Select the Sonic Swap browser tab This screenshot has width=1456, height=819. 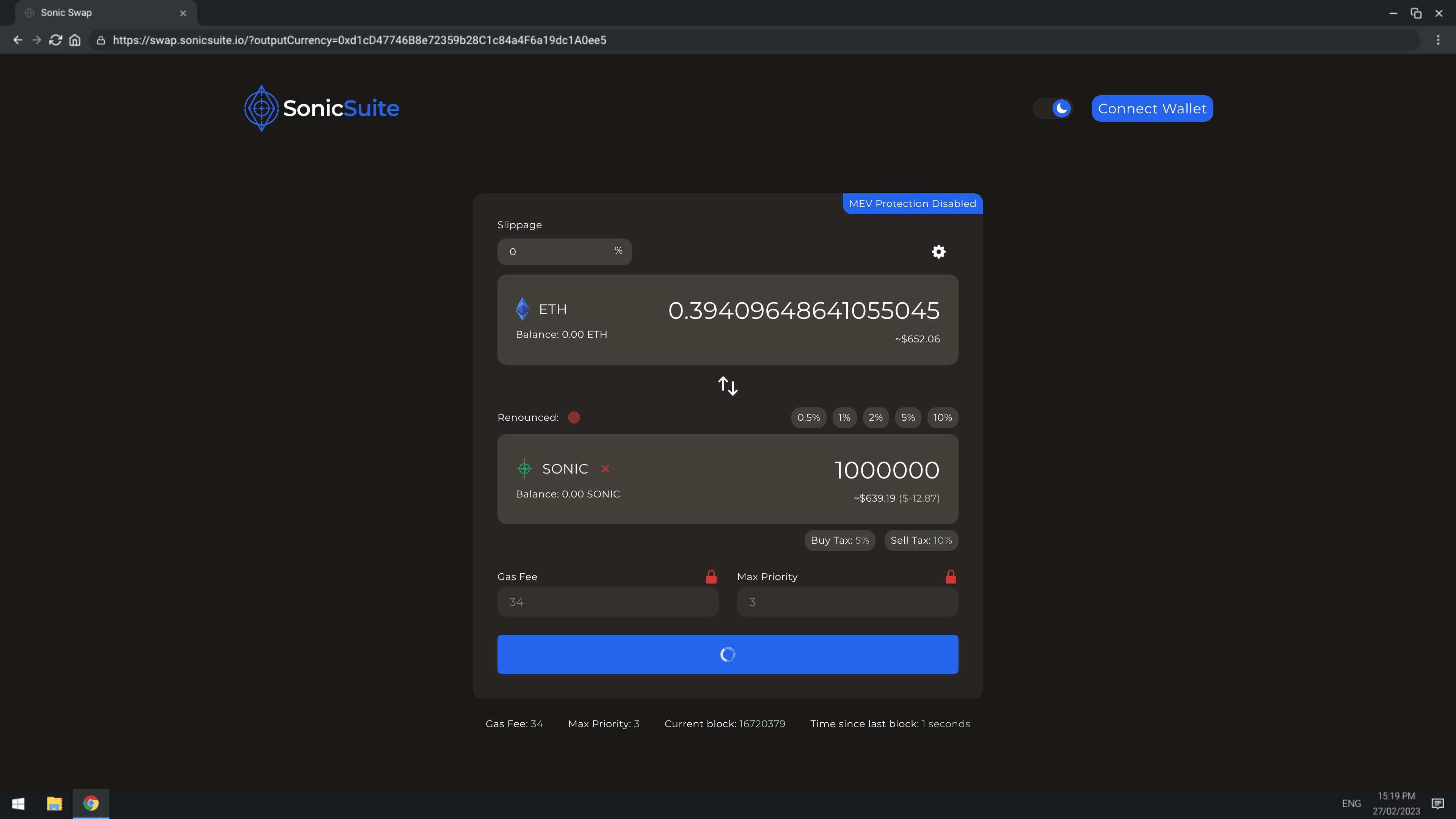pyautogui.click(x=106, y=13)
